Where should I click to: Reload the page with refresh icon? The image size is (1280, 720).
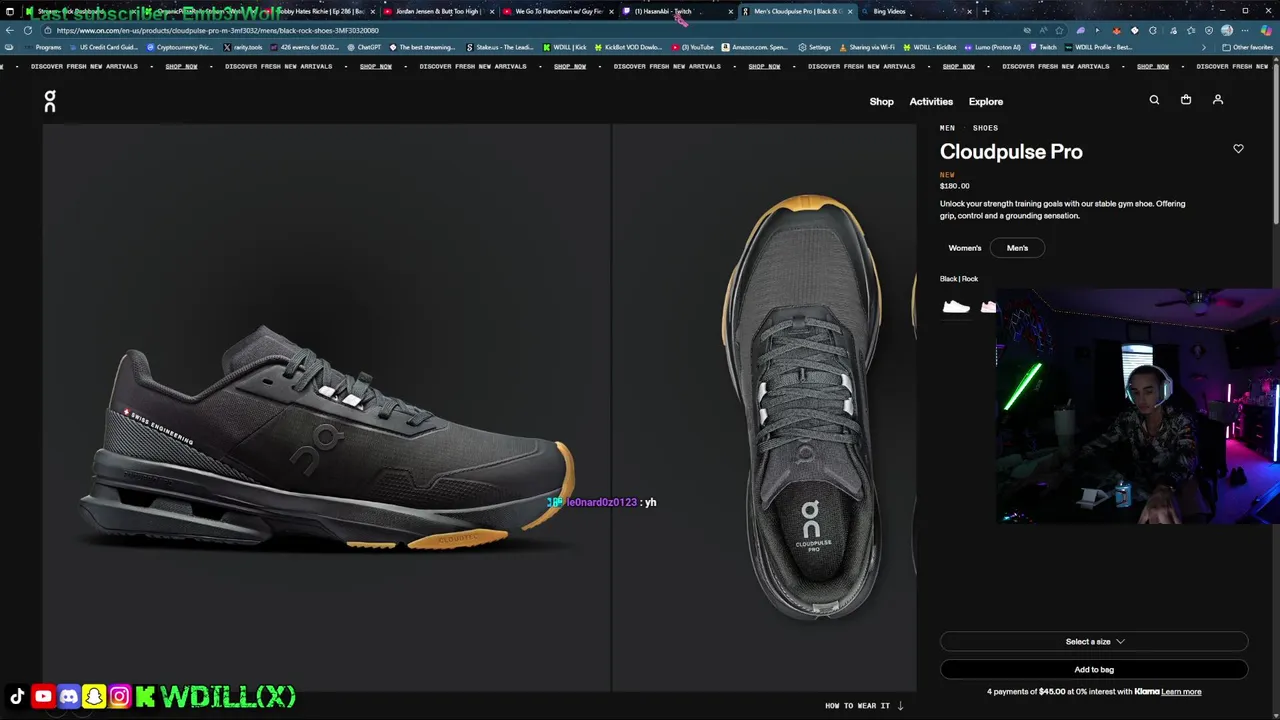pos(28,30)
